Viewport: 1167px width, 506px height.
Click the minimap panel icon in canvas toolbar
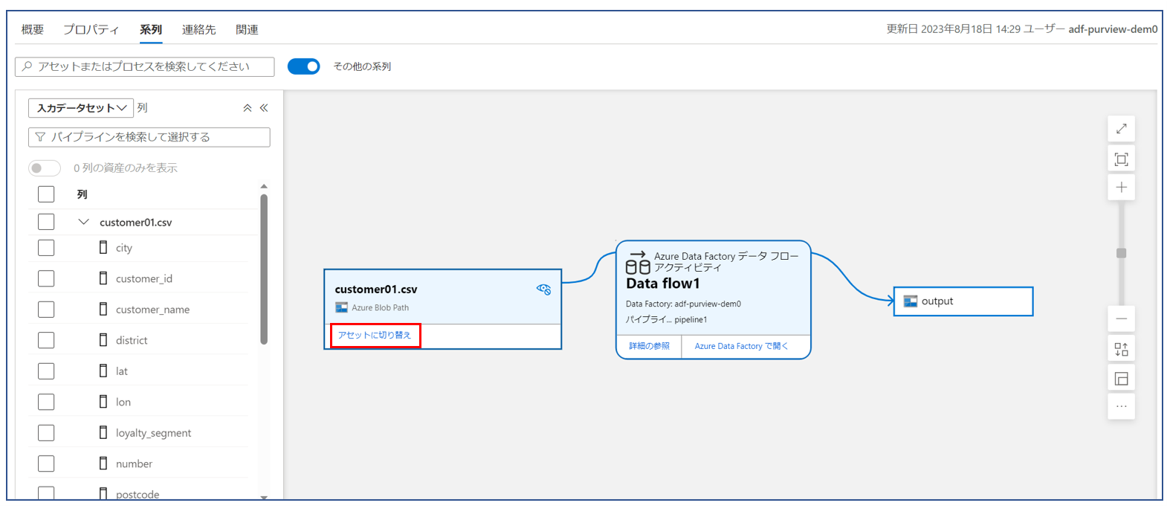pyautogui.click(x=1121, y=379)
